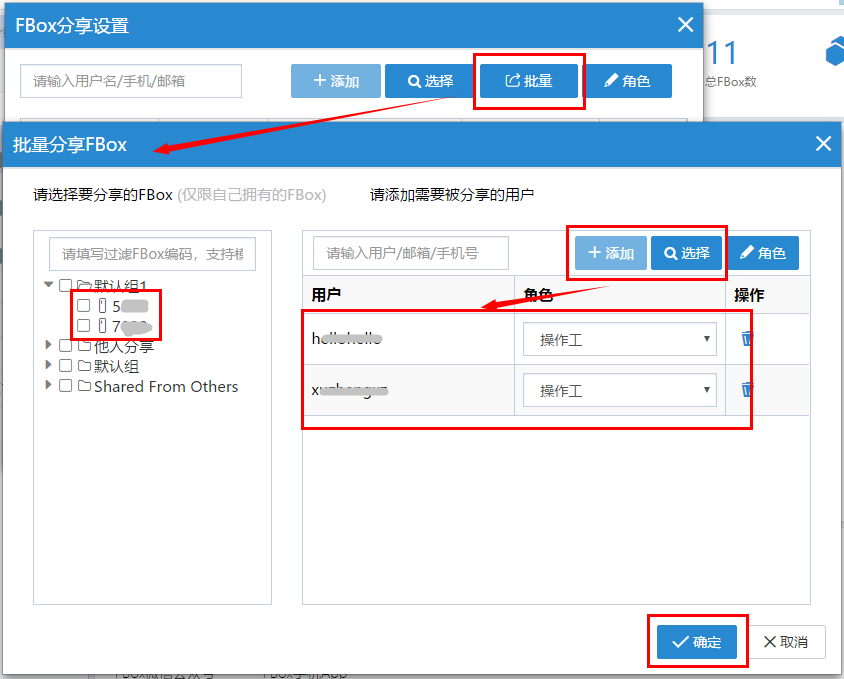Image resolution: width=844 pixels, height=679 pixels.
Task: Click 选择 search button in the batch dialog
Action: [686, 253]
